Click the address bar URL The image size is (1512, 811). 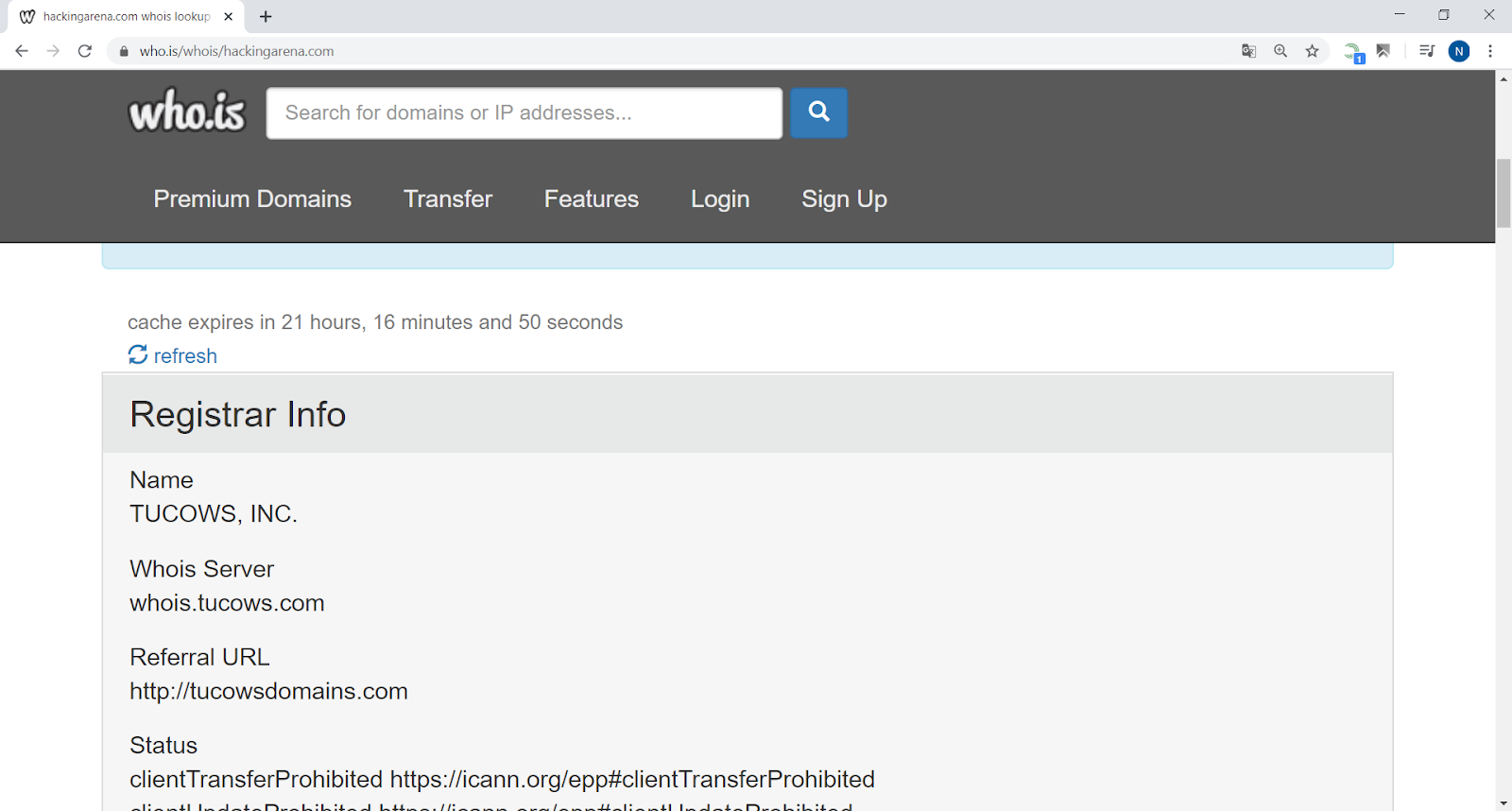(236, 51)
